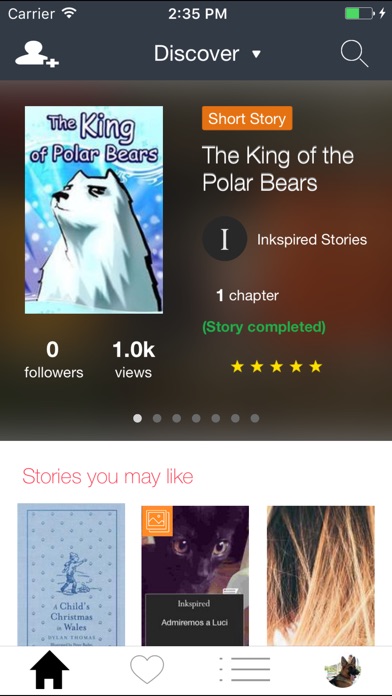This screenshot has height=696, width=392.
Task: Open the home tab icon
Action: (49, 669)
